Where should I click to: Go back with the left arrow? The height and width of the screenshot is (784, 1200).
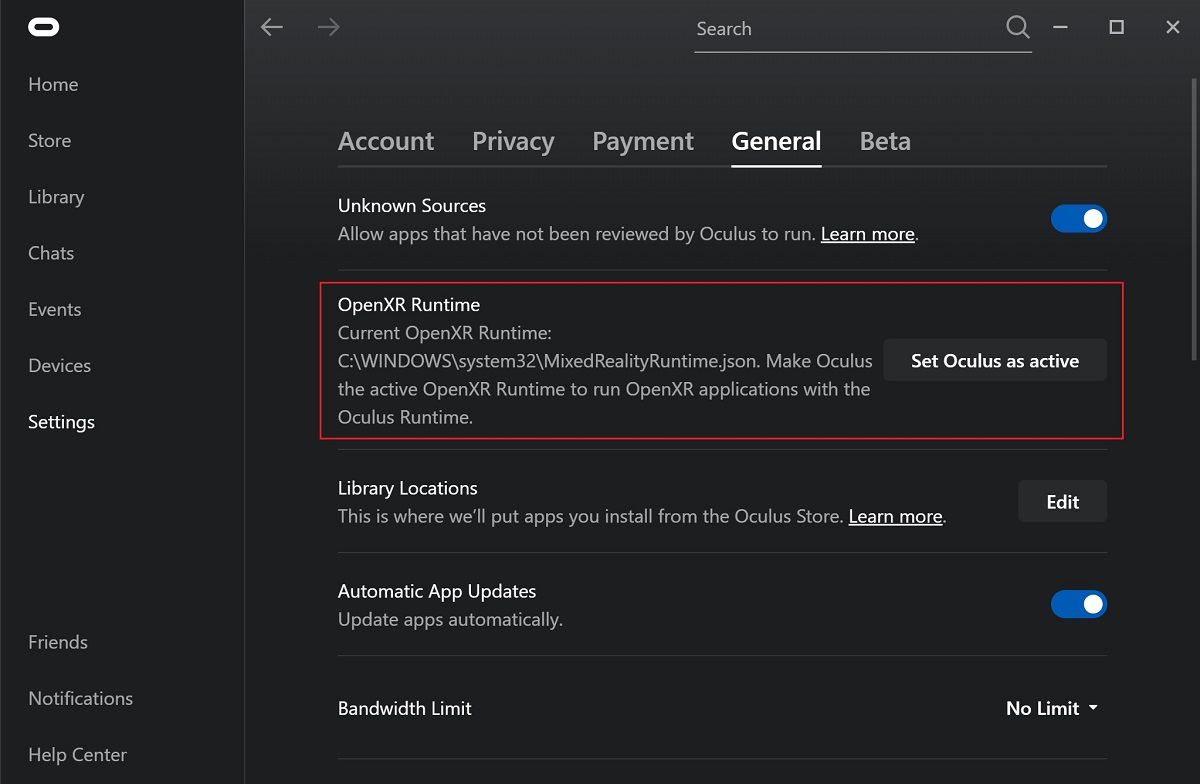point(272,28)
